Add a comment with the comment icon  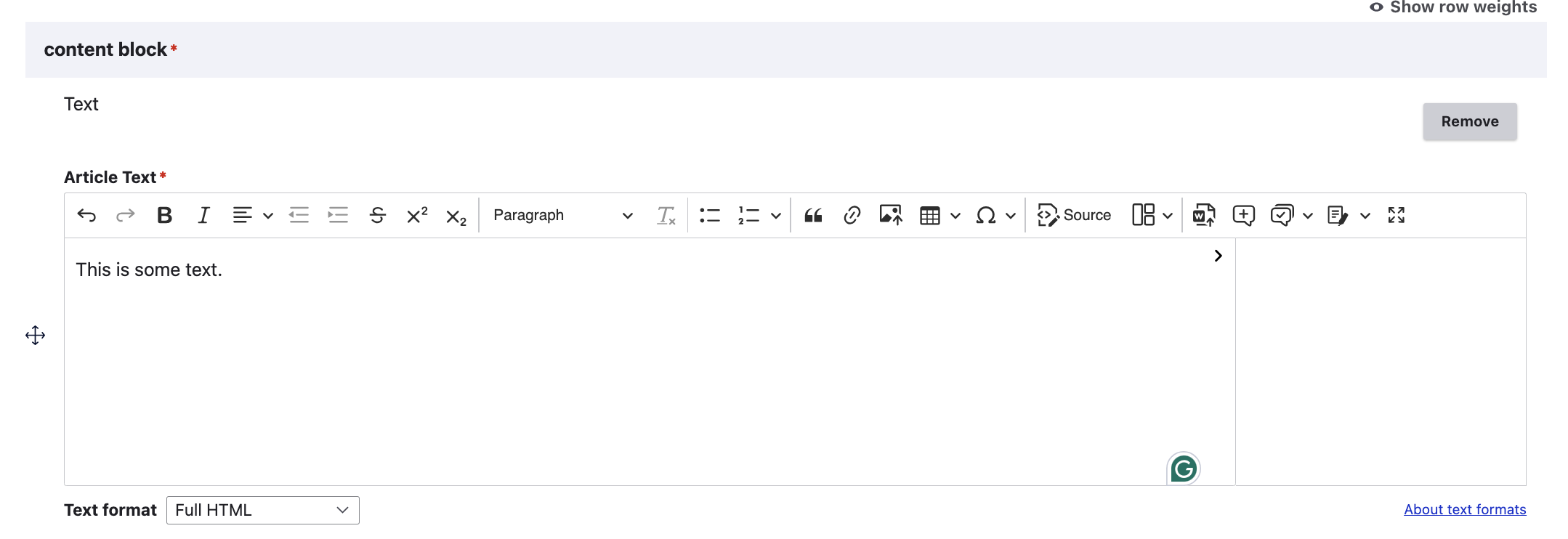(x=1244, y=215)
